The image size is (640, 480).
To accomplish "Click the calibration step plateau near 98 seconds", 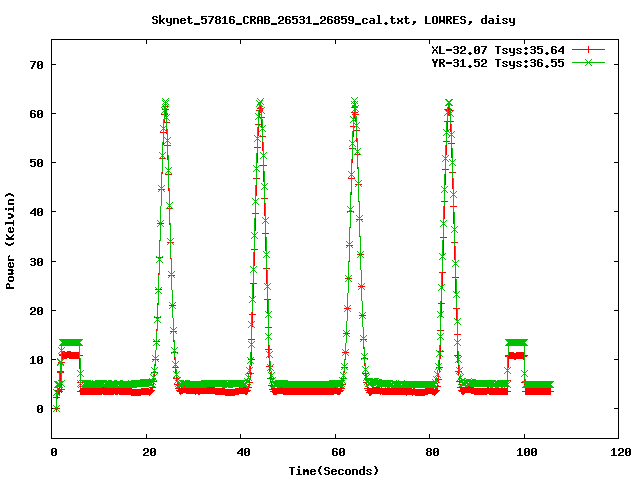I will (516, 342).
